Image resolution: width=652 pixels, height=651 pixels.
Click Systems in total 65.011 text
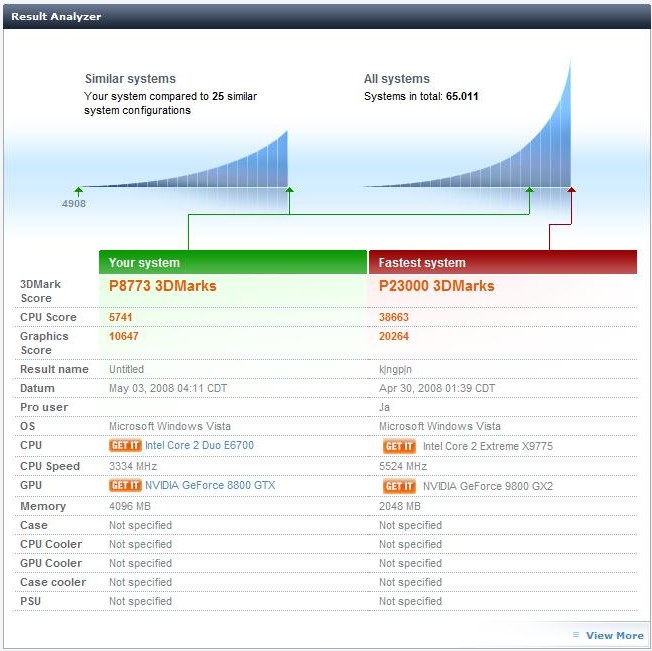tap(421, 96)
